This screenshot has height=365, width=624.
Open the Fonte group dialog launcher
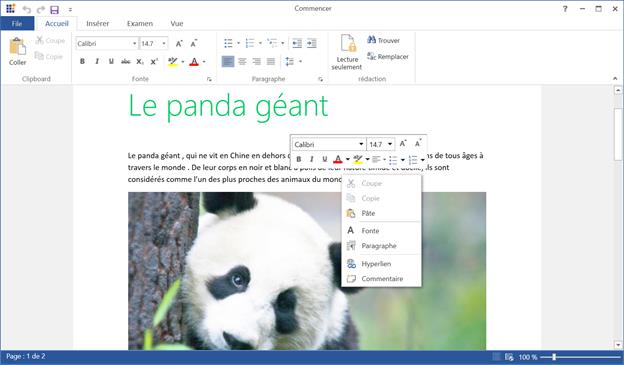(x=209, y=79)
